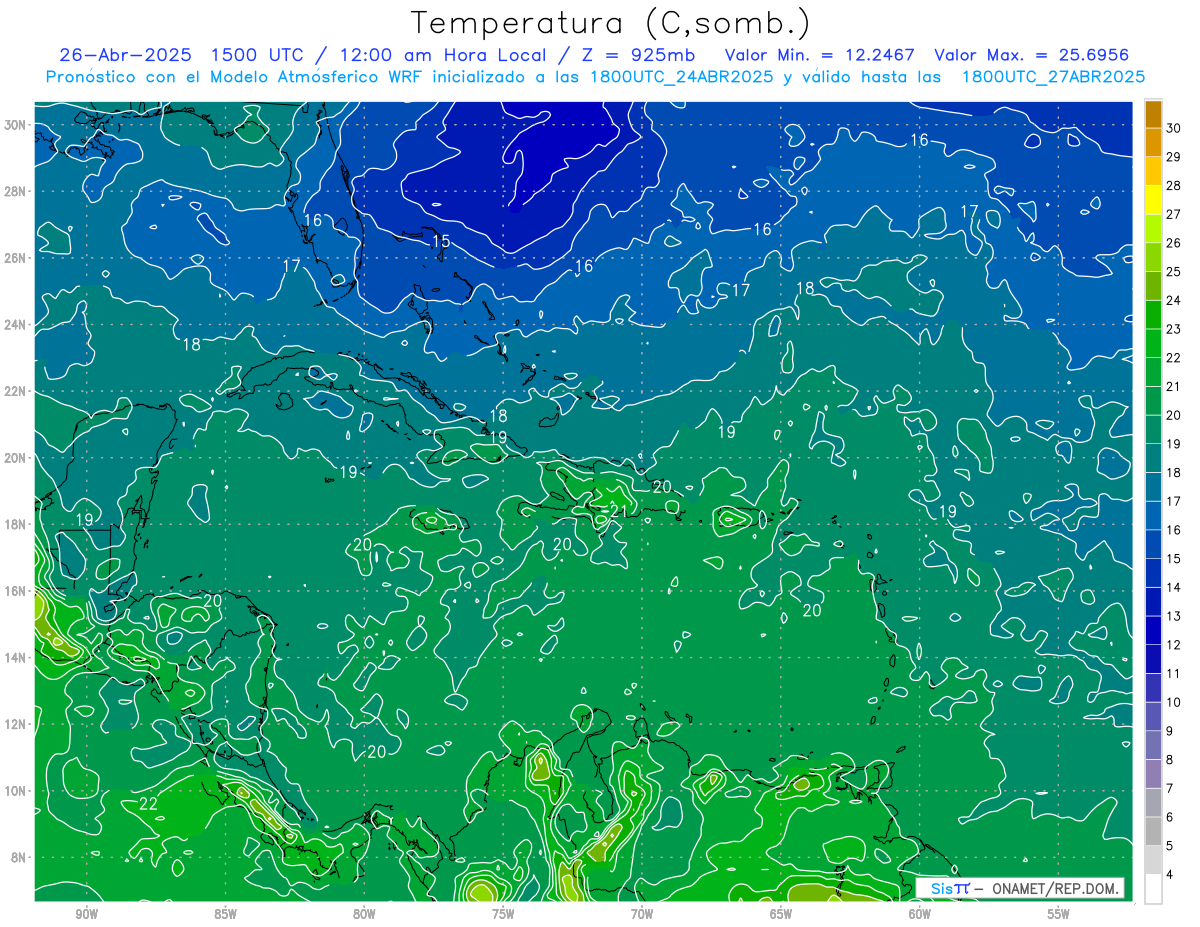Click the 22N latitude axis label
Image resolution: width=1200 pixels, height=927 pixels.
15,391
